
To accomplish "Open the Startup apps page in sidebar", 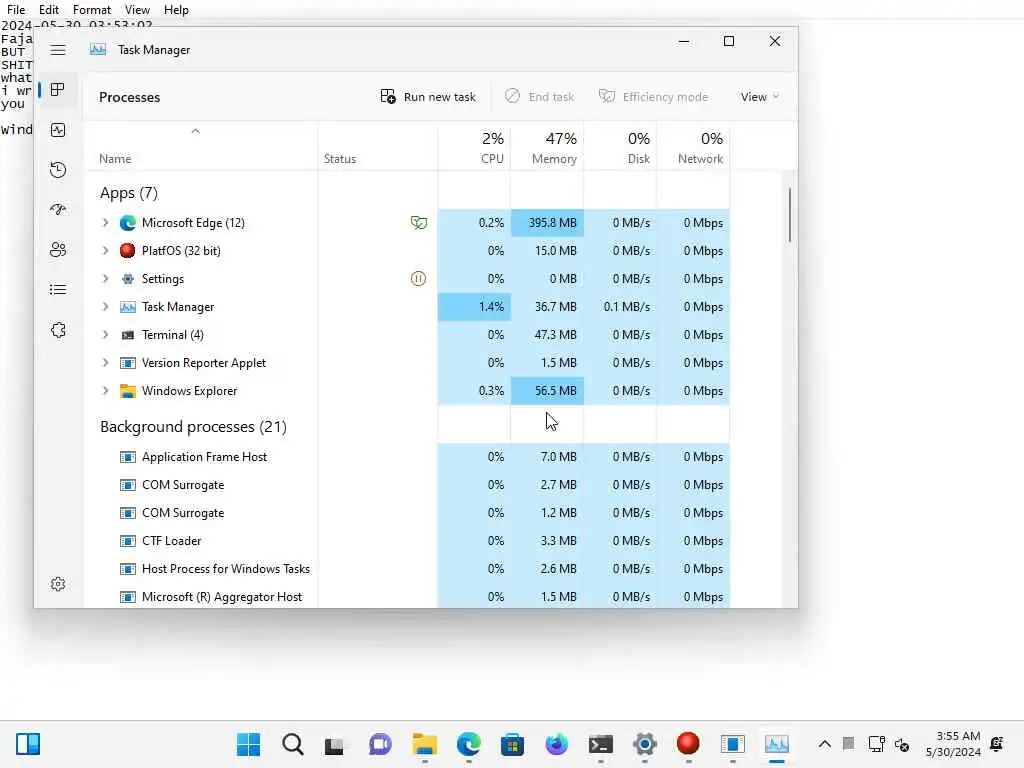I will tap(58, 210).
